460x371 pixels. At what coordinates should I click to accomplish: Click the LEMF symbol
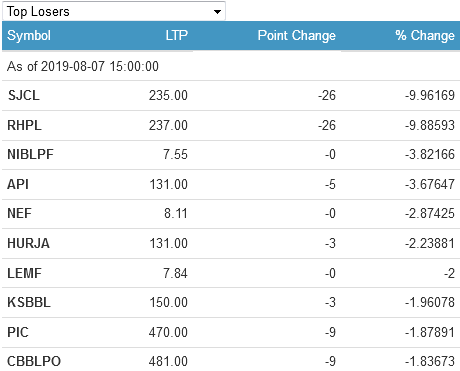(25, 273)
